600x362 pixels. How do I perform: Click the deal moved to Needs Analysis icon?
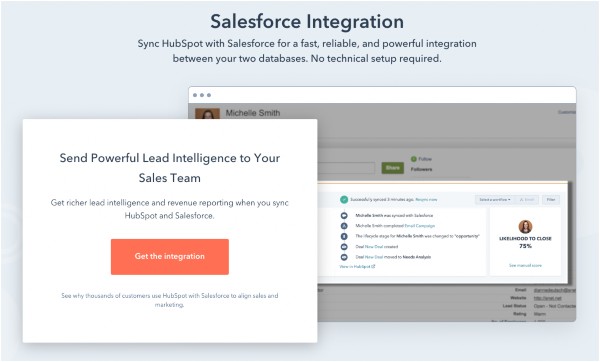click(344, 257)
